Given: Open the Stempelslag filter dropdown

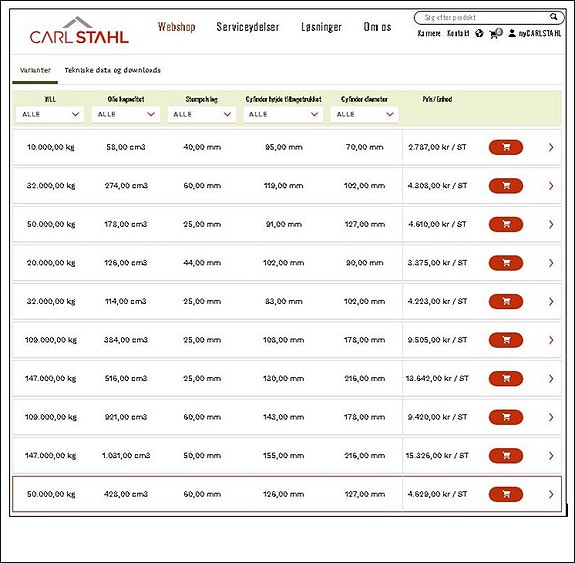Looking at the screenshot, I should (202, 114).
